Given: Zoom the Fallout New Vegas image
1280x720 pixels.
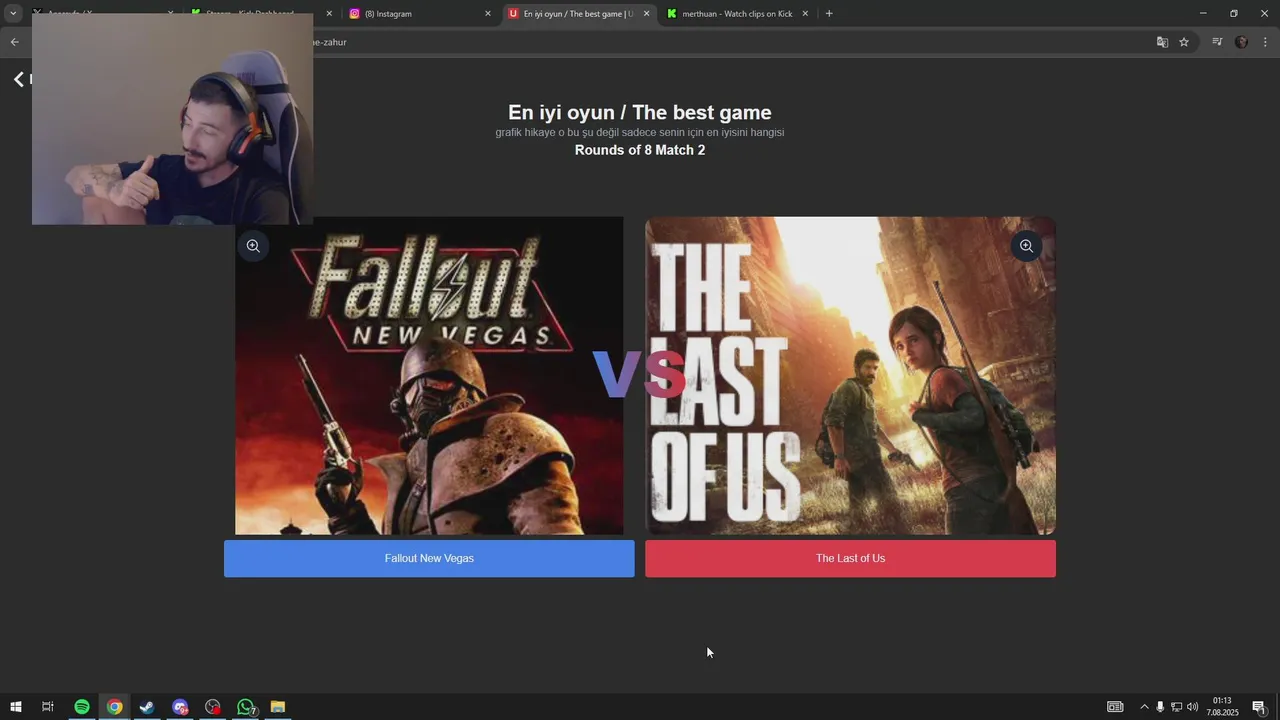Looking at the screenshot, I should click(253, 246).
